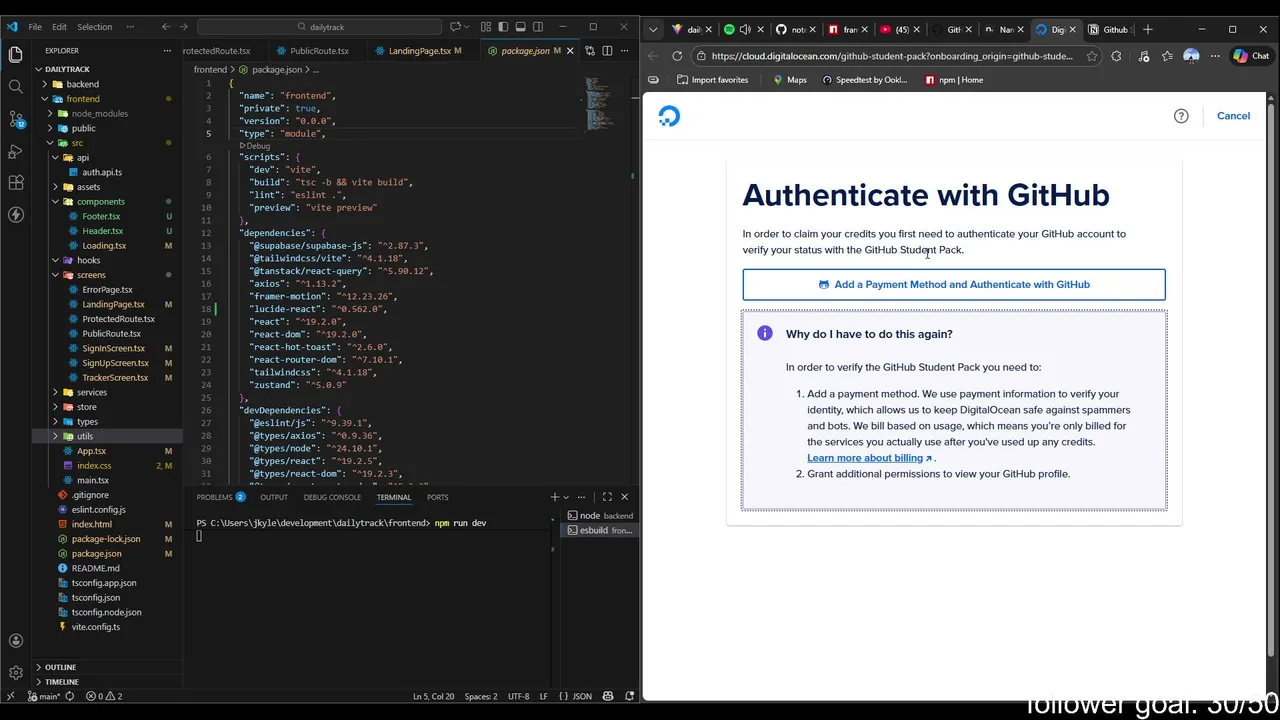Switch to the DEBUG CONSOLE panel tab
Screen dimensions: 1280x720
[x=332, y=497]
